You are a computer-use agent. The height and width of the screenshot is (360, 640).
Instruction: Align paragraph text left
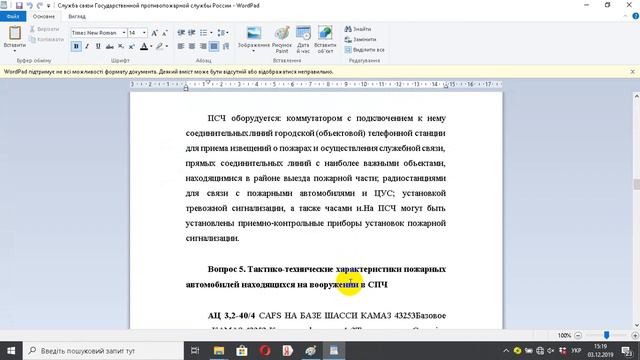(x=181, y=47)
